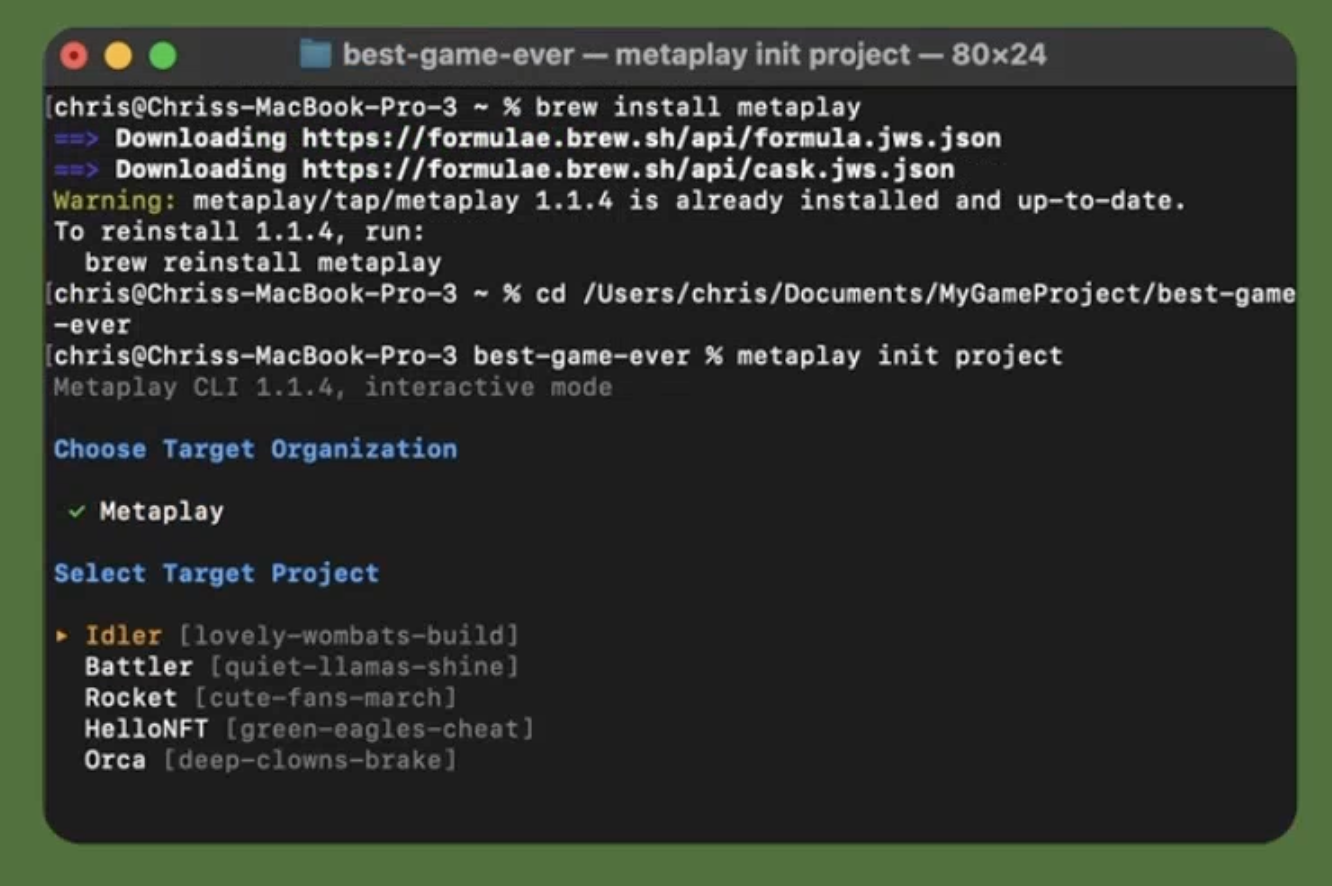The height and width of the screenshot is (886, 1332).
Task: Click the Select Target Project heading
Action: click(x=216, y=573)
